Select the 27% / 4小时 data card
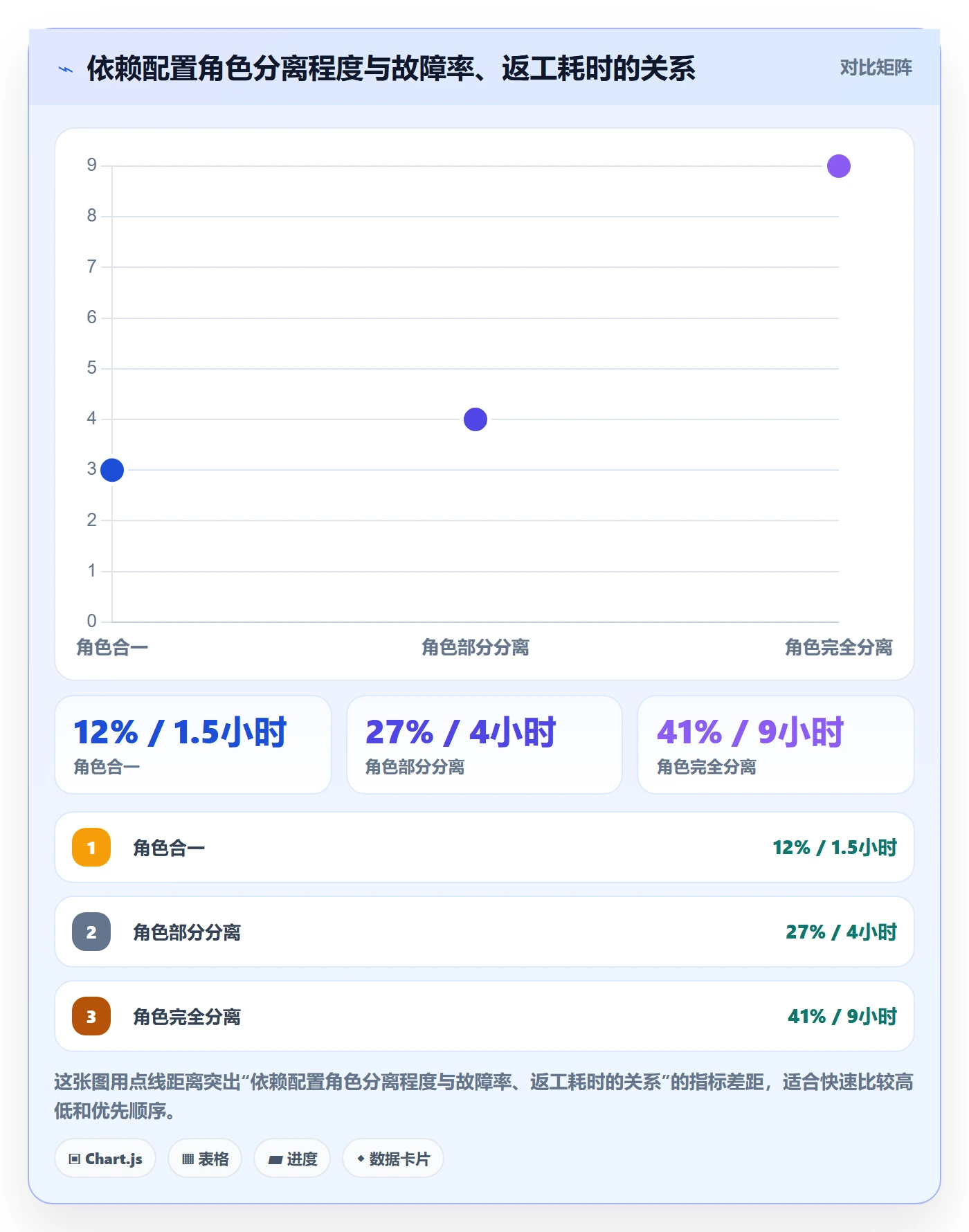This screenshot has height=1232, width=969. click(484, 745)
